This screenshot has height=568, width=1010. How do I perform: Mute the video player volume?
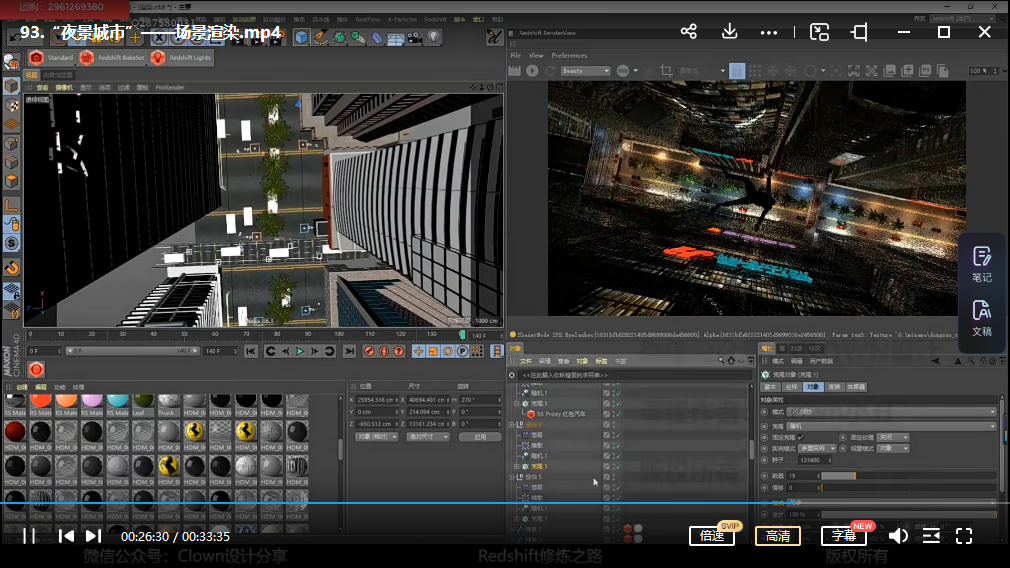[898, 536]
